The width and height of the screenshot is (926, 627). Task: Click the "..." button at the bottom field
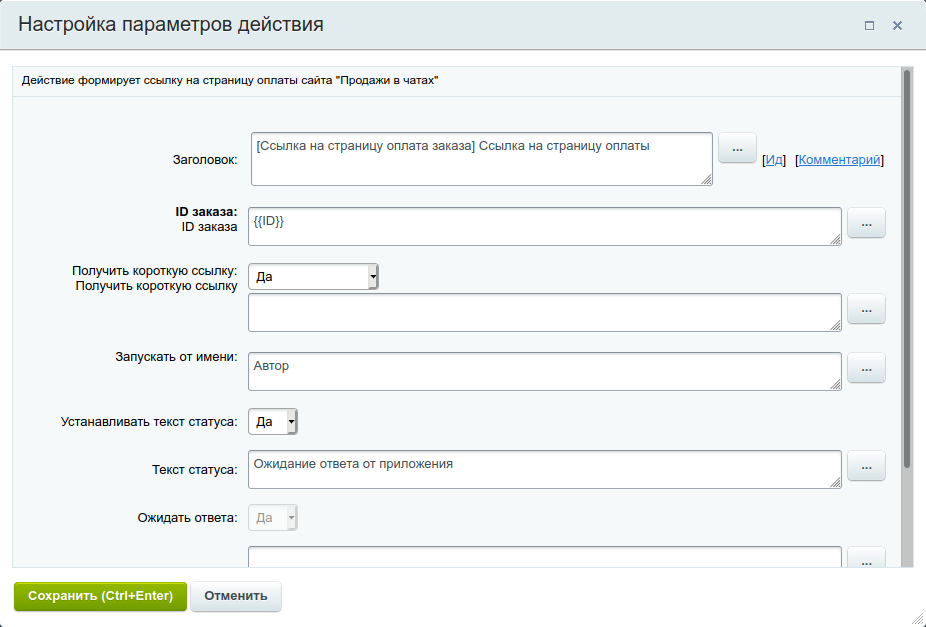coord(866,559)
